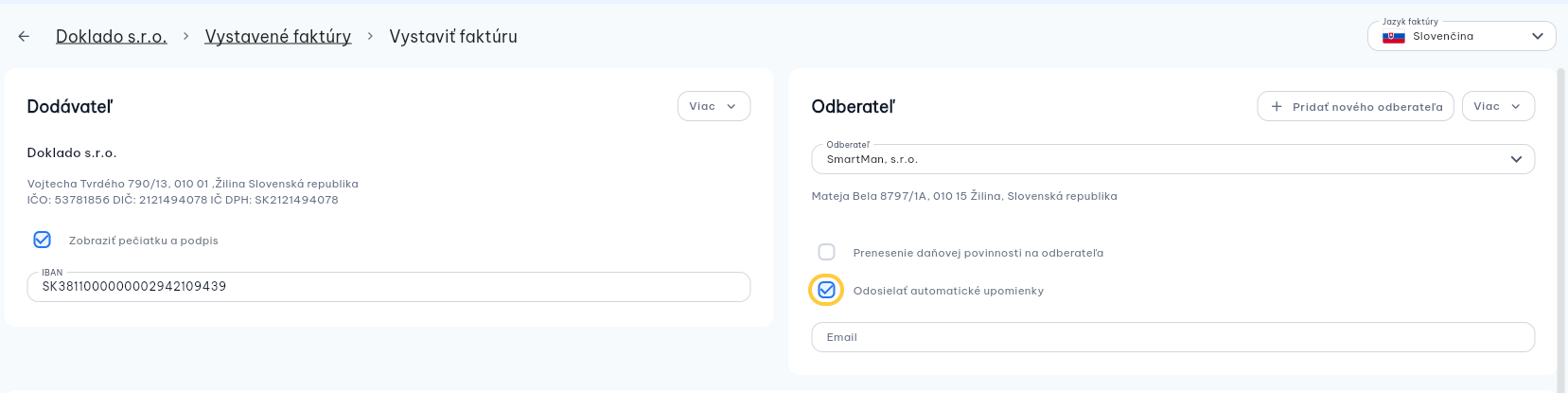Click IČO: 53781856 tax info line
This screenshot has width=1568, height=393.
tap(183, 200)
